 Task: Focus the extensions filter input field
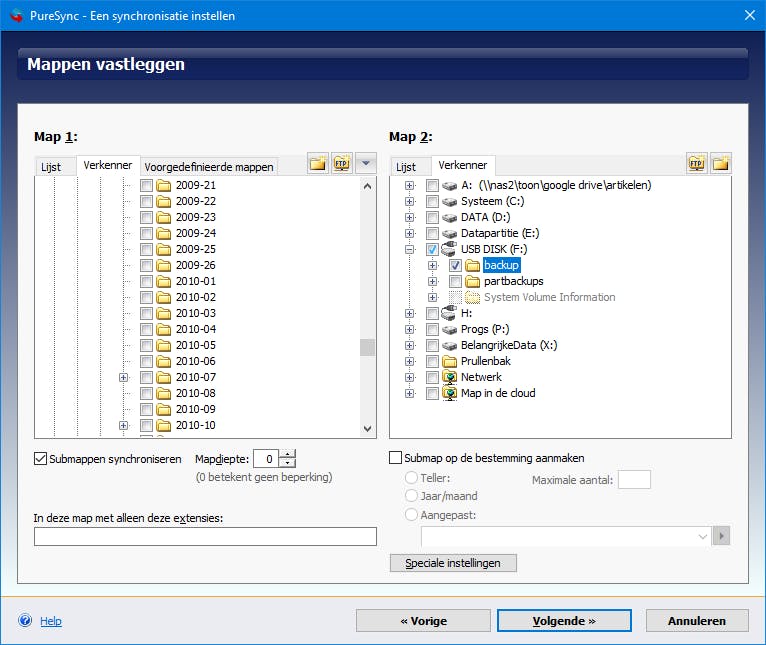pyautogui.click(x=205, y=537)
